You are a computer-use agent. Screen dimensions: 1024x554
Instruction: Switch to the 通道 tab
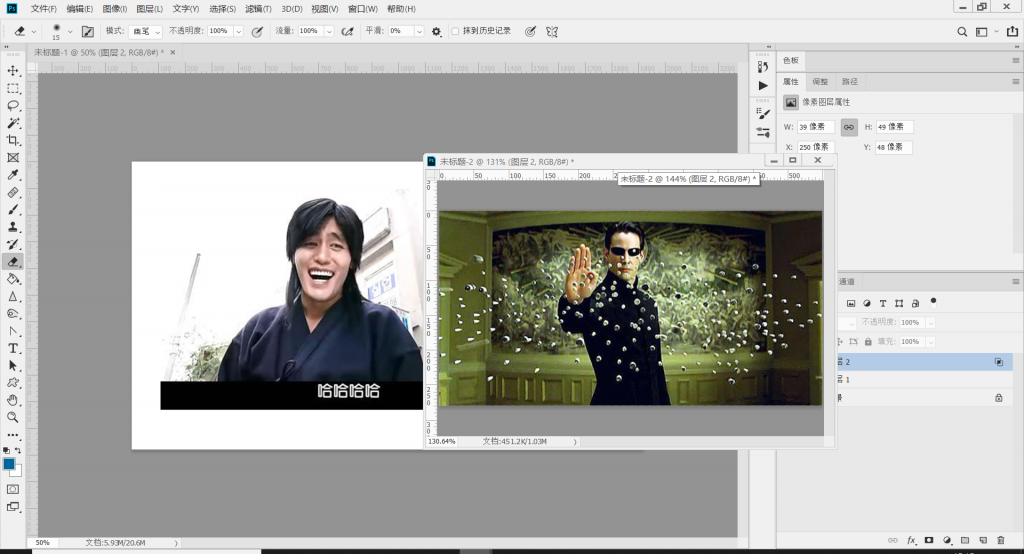847,282
